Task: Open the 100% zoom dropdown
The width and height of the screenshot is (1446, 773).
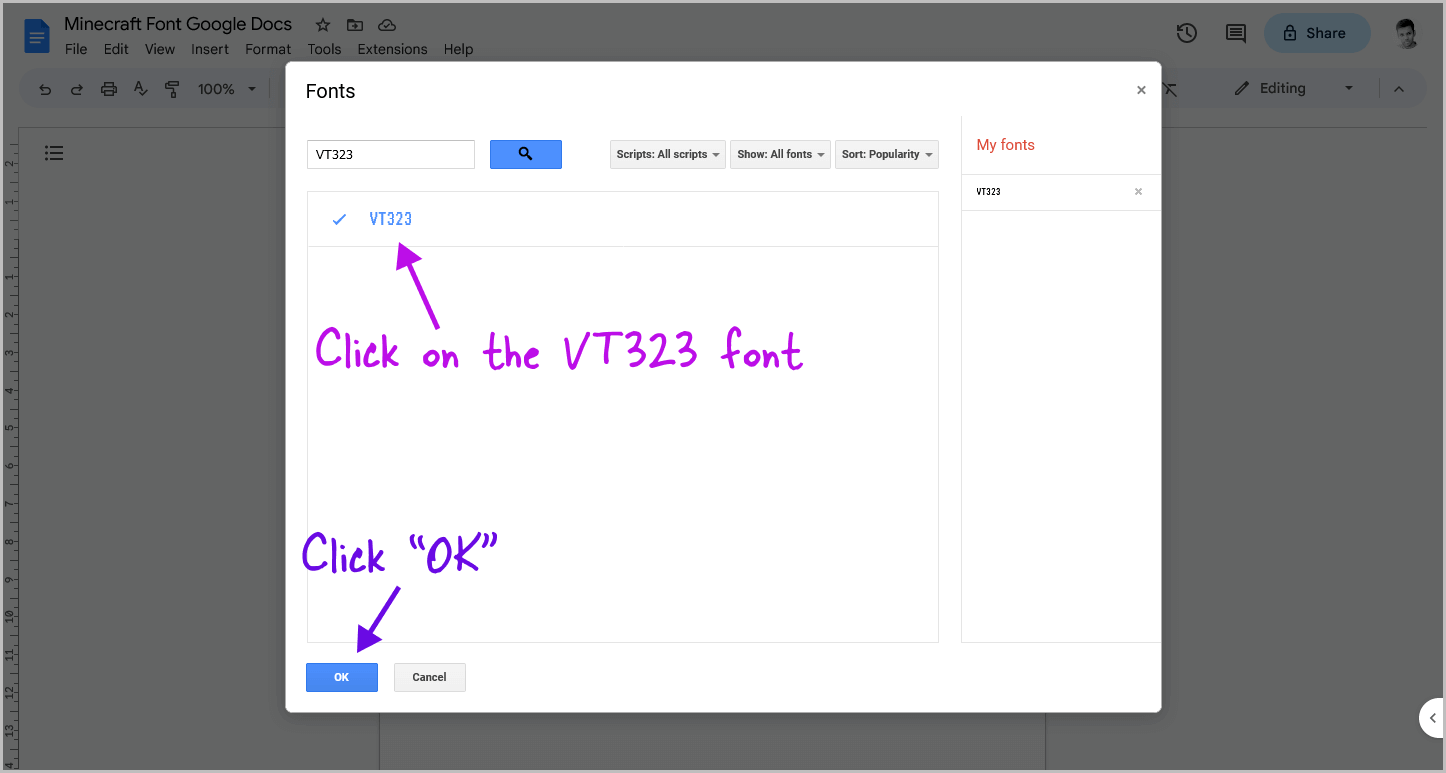Action: tap(227, 89)
